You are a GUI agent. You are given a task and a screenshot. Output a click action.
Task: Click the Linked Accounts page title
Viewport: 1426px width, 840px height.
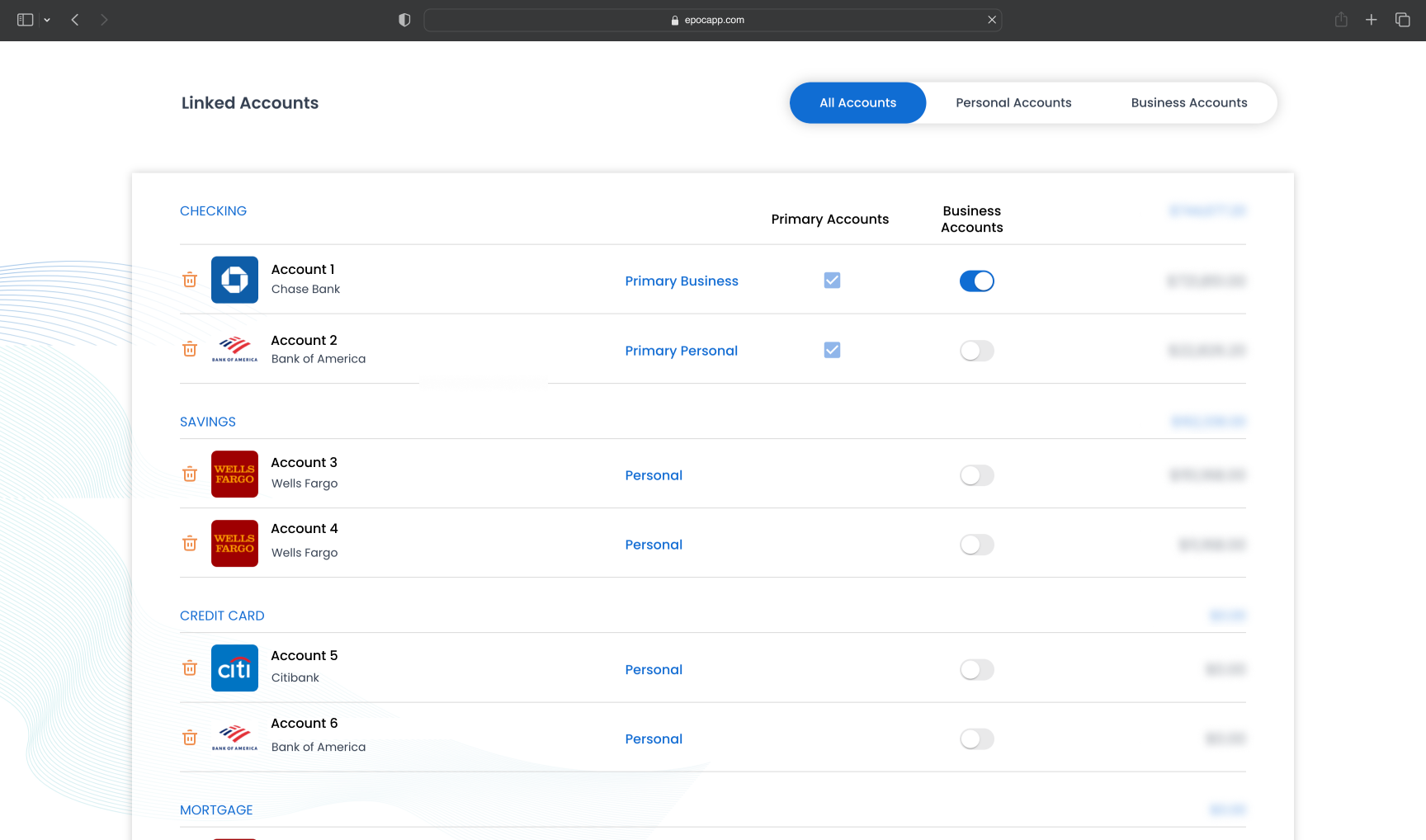(250, 102)
